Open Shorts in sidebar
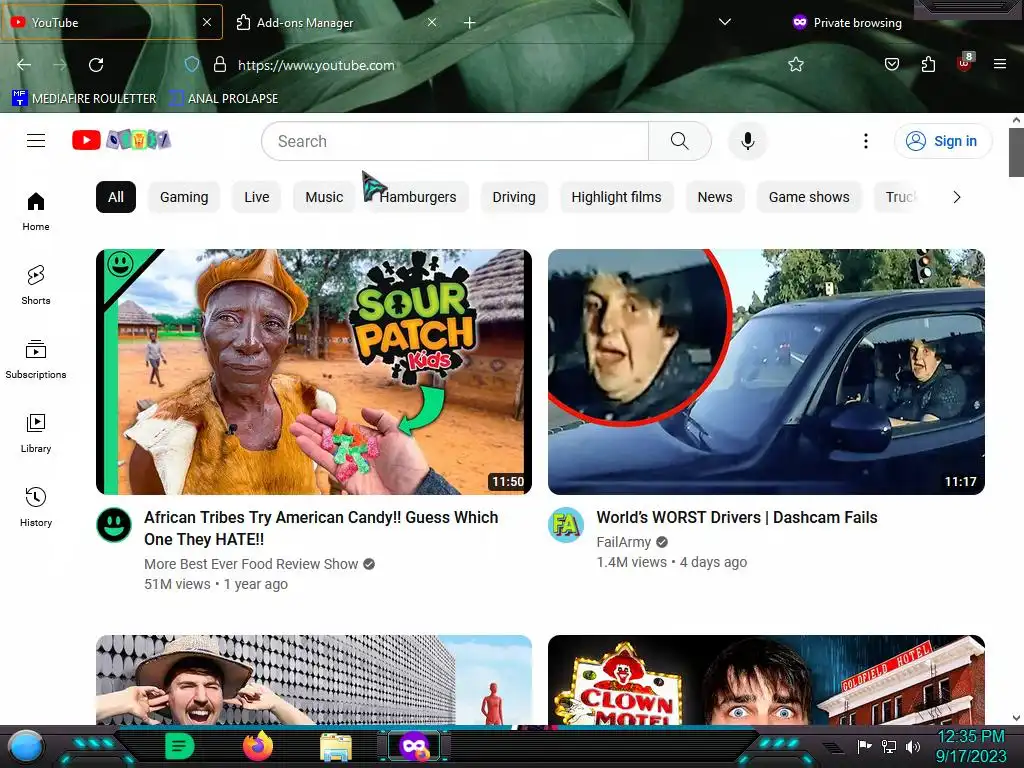 [x=36, y=285]
